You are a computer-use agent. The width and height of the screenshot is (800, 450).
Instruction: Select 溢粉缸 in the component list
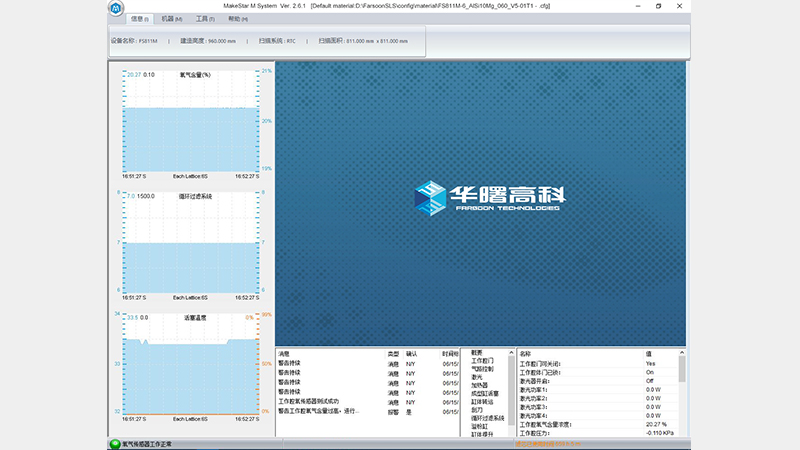(479, 426)
